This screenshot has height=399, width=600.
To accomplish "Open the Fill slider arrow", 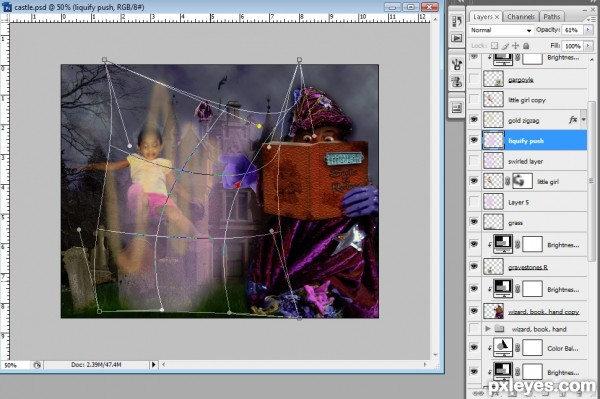I will click(x=588, y=46).
